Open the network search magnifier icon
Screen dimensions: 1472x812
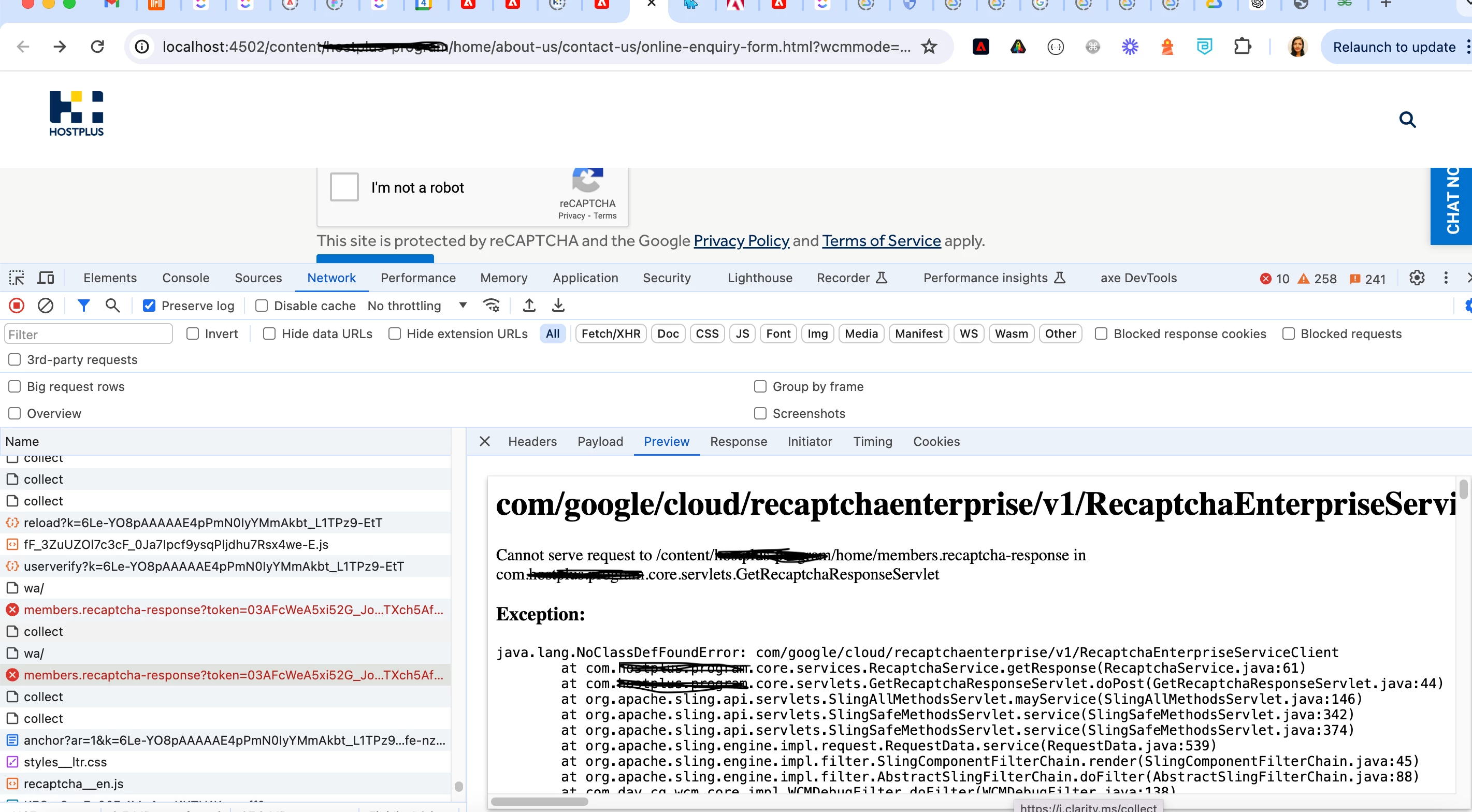tap(112, 306)
